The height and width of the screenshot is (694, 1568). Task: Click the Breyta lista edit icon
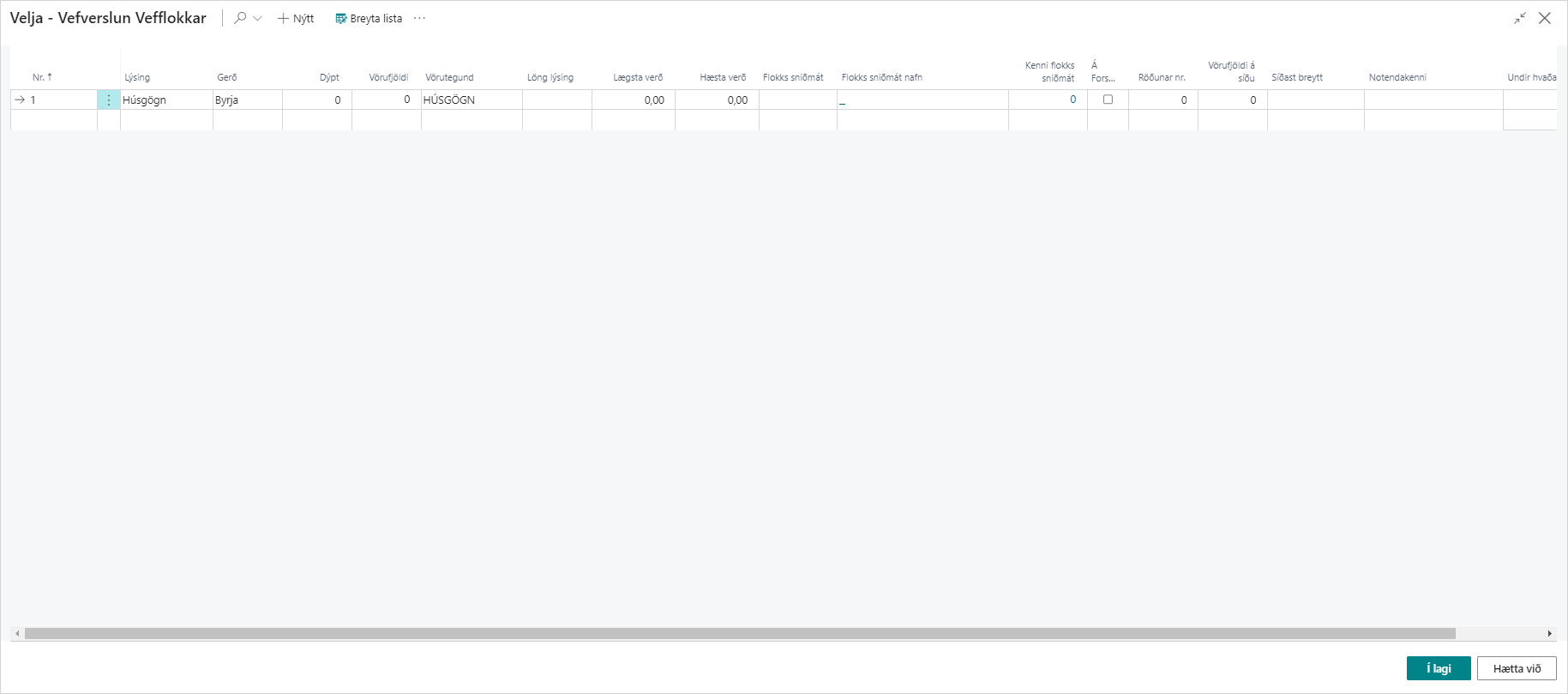pos(340,18)
